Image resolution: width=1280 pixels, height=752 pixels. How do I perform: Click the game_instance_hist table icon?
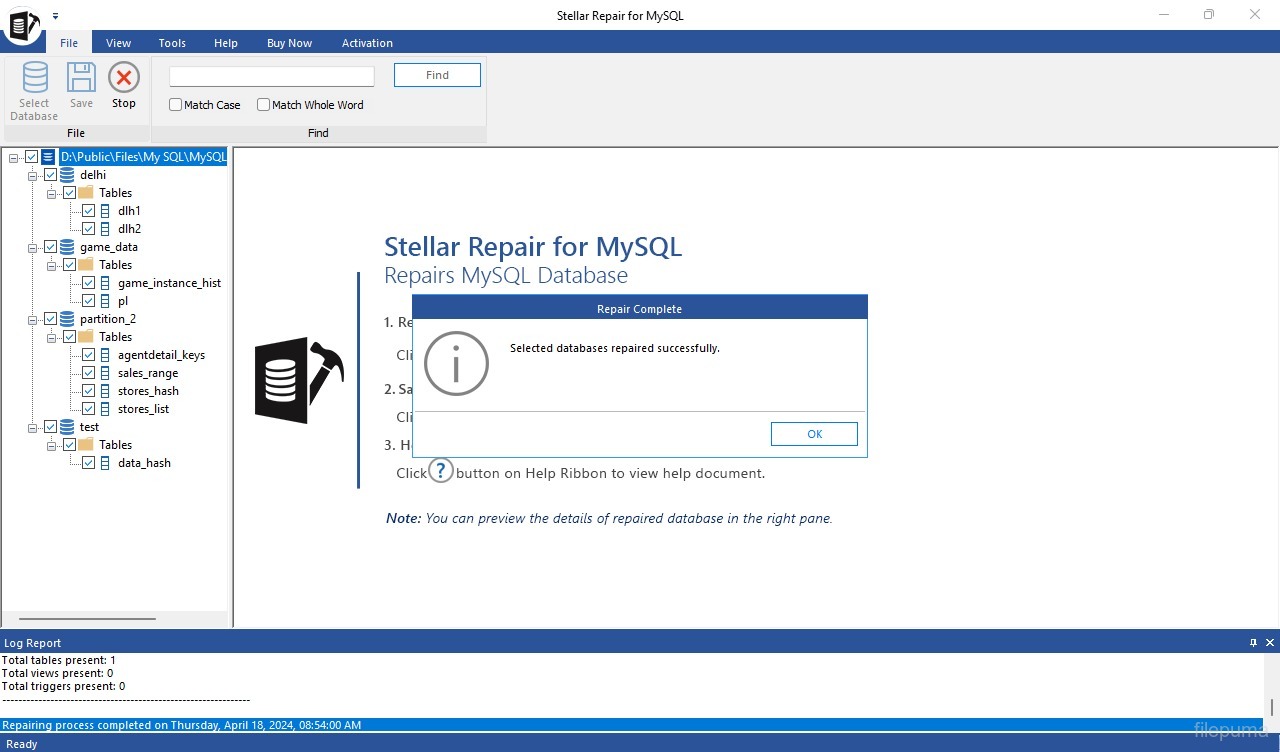coord(105,283)
